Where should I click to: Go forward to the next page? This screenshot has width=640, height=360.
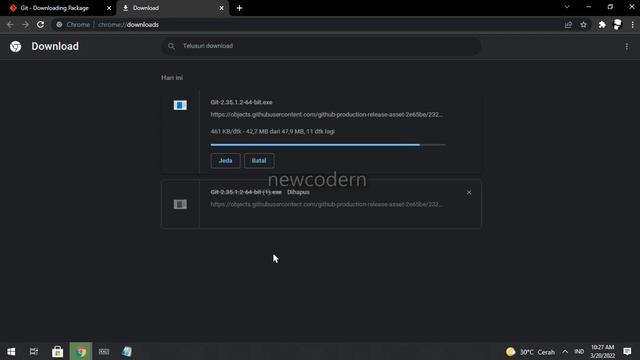click(x=25, y=25)
